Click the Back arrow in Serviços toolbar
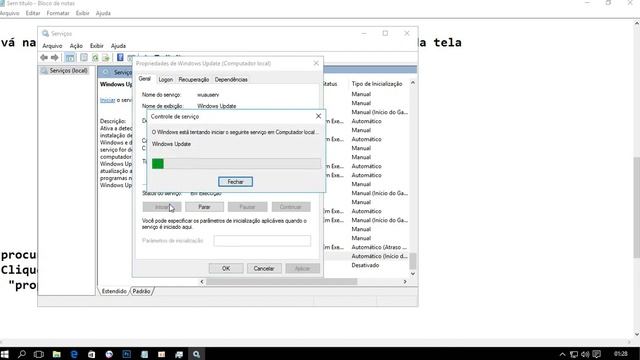 [x=44, y=58]
